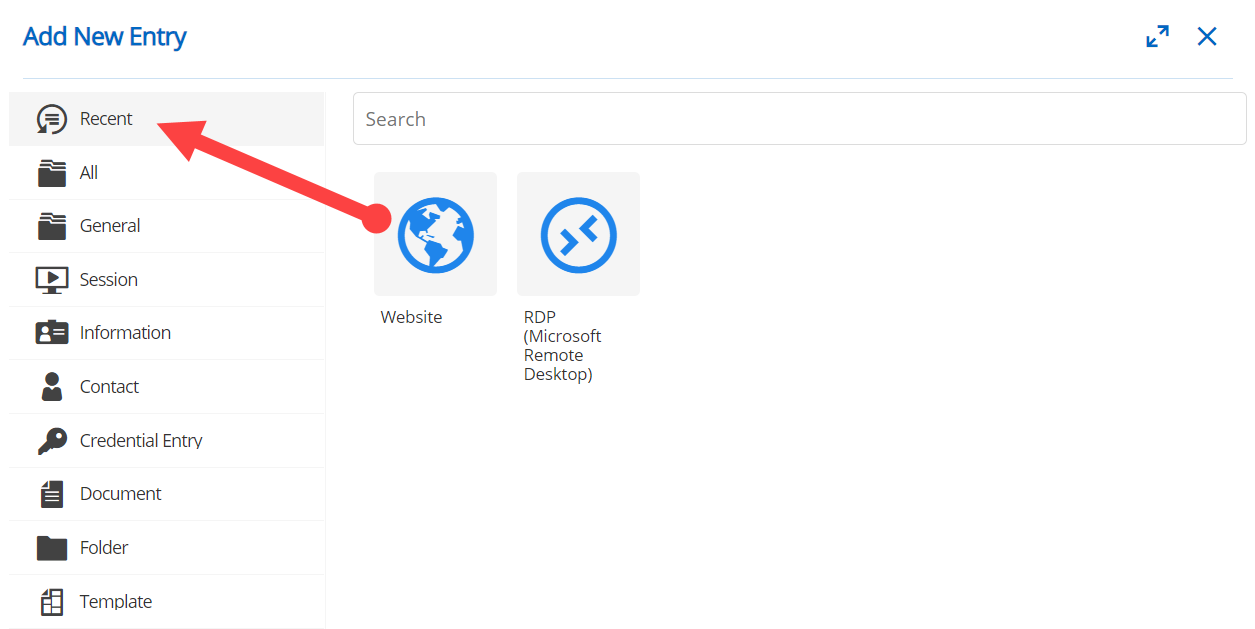Select the Session category label
Screen dimensions: 1255x629
tap(109, 280)
